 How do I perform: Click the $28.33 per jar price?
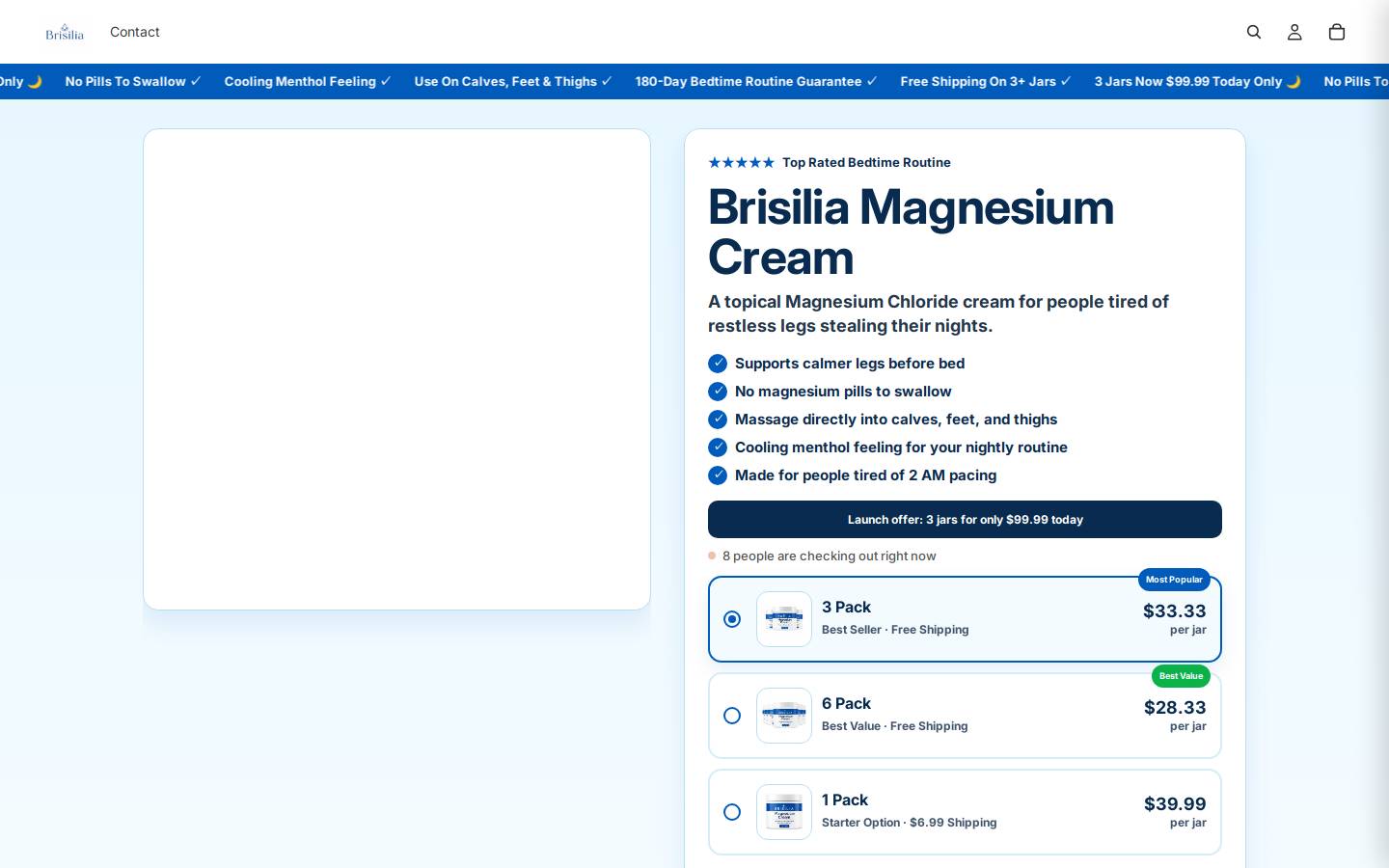(1174, 716)
